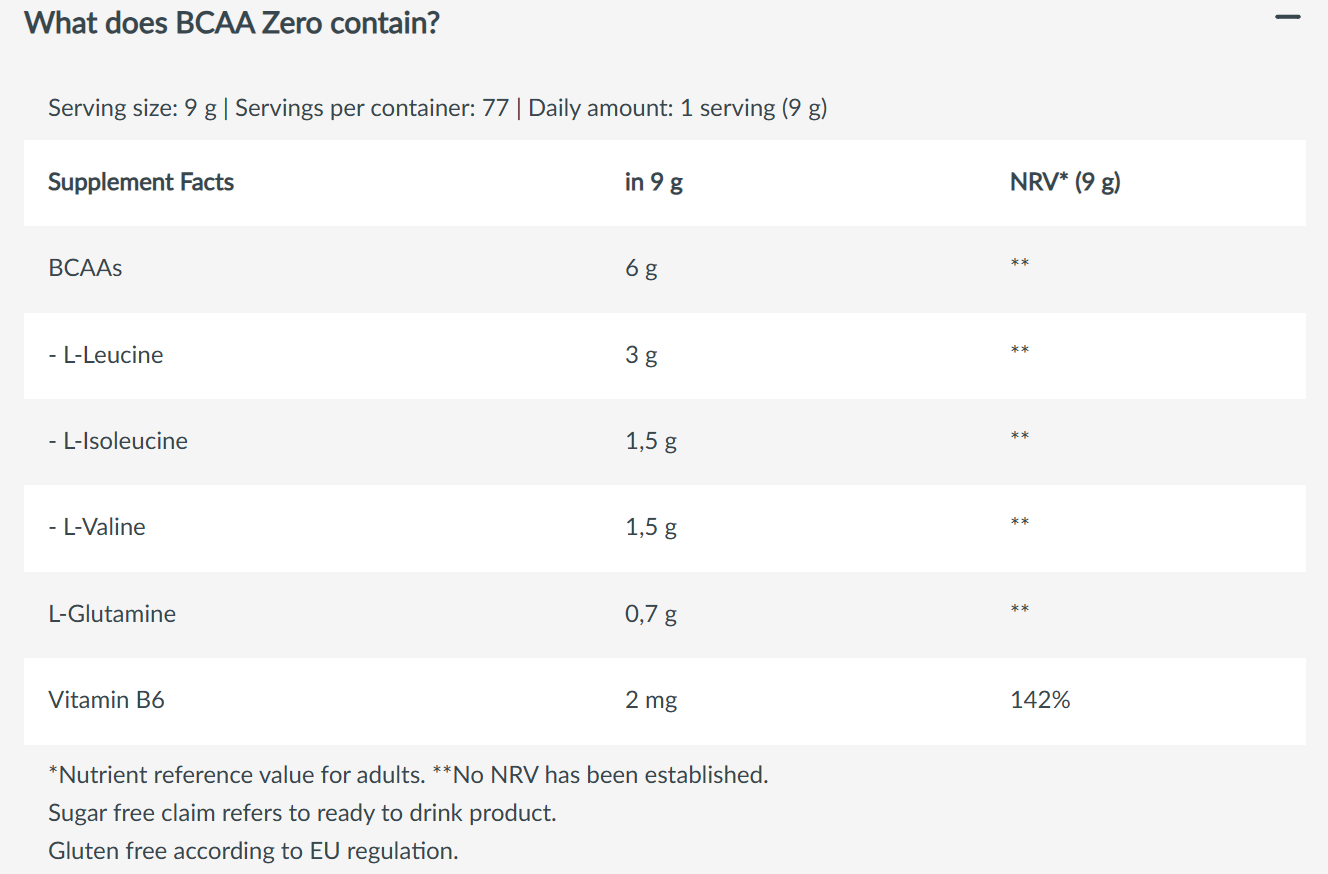The image size is (1328, 874).
Task: Select the L-Valine row label
Action: tap(97, 527)
